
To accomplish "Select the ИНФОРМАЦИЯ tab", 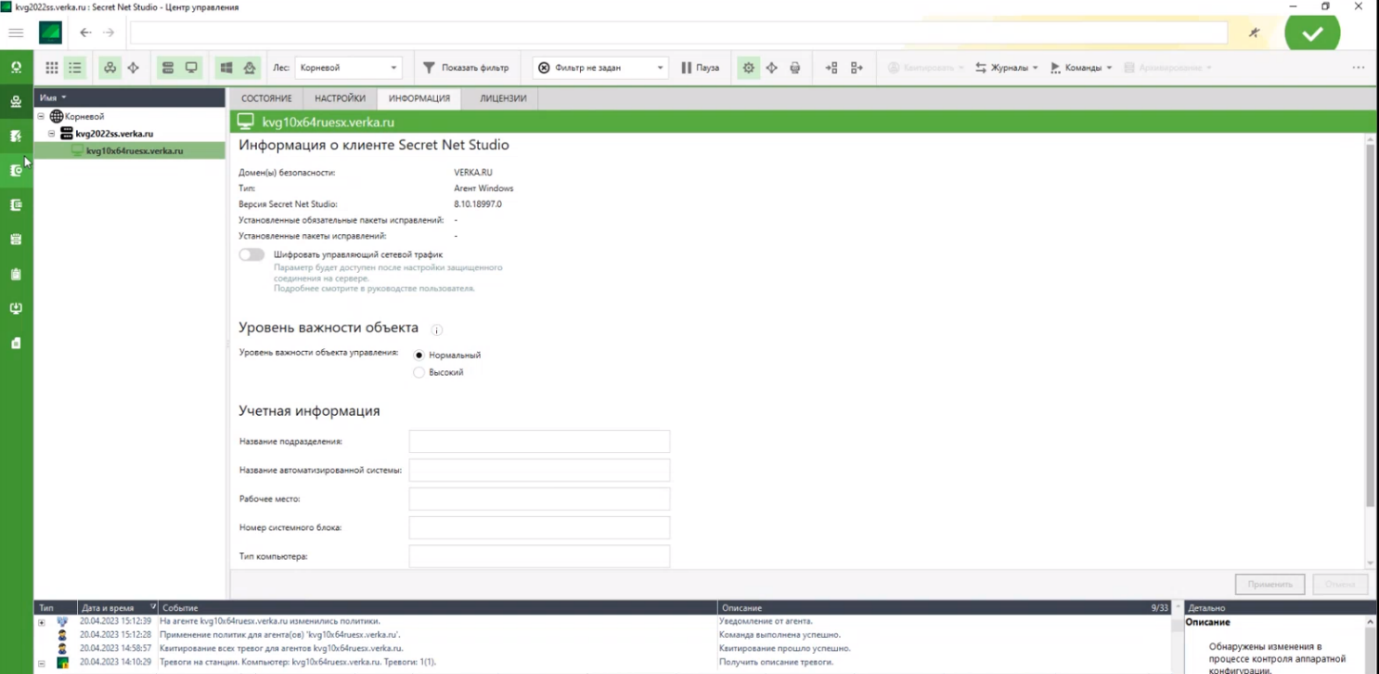I will pos(419,98).
